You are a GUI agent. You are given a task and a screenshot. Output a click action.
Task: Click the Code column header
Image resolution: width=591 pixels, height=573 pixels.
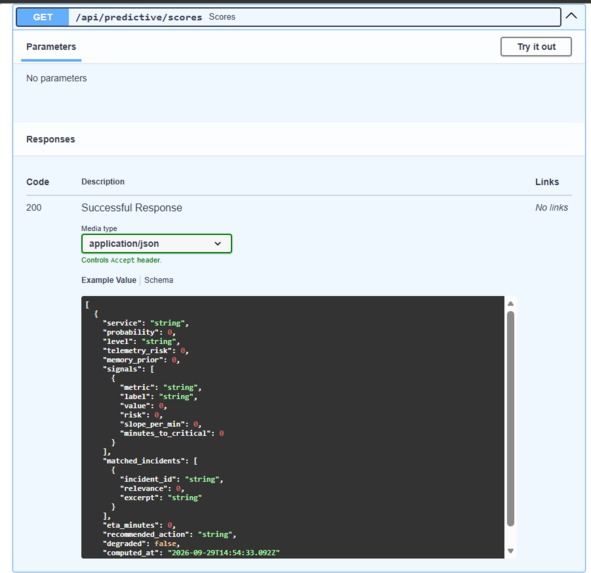(38, 182)
